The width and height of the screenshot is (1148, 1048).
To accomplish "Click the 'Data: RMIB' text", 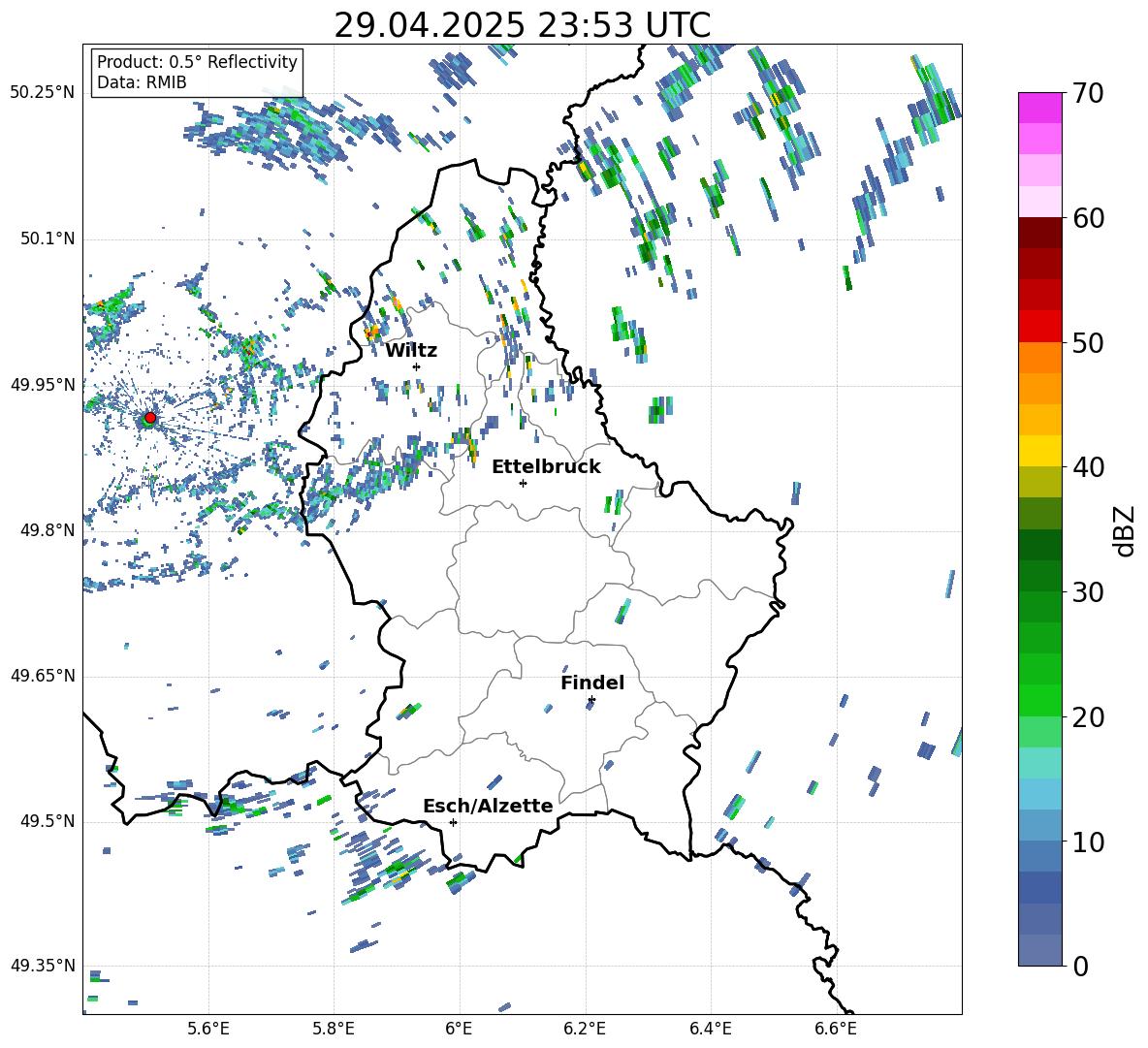I will pyautogui.click(x=142, y=82).
